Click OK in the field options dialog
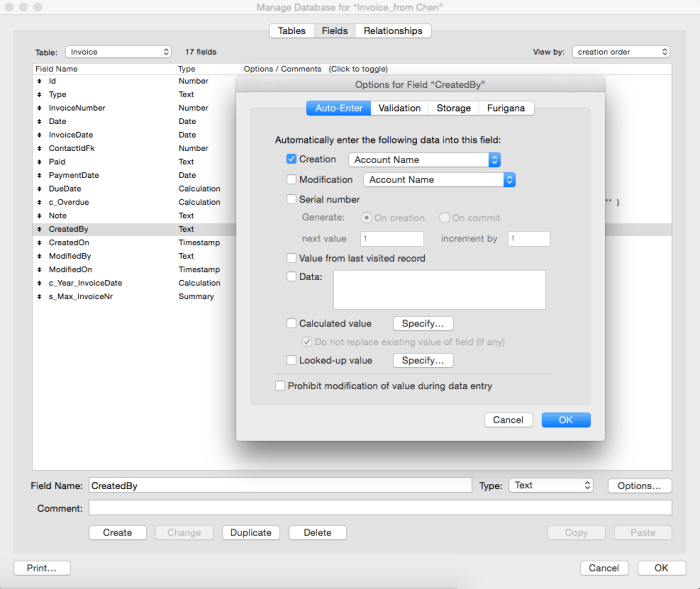This screenshot has height=589, width=700. coord(565,420)
